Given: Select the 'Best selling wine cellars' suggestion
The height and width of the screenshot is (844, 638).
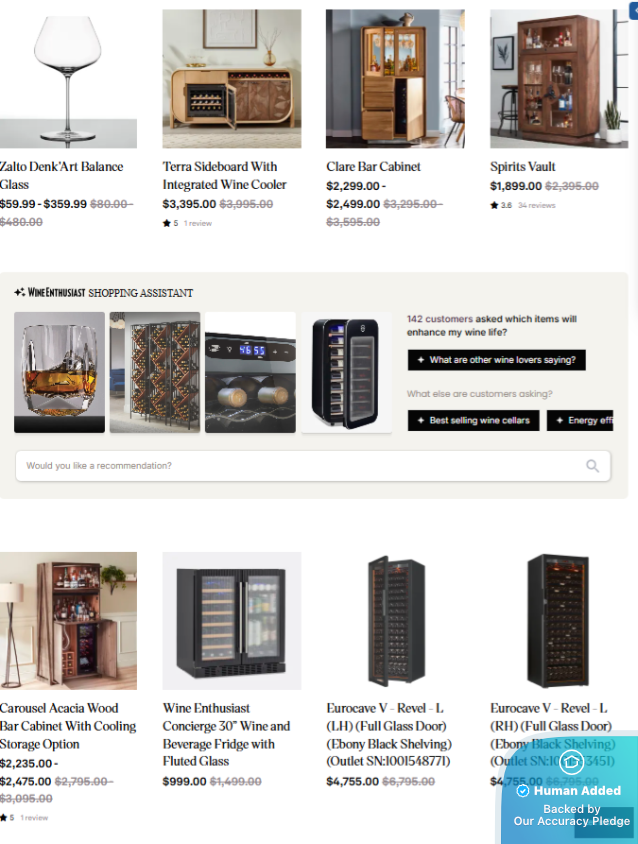Looking at the screenshot, I should click(x=473, y=420).
